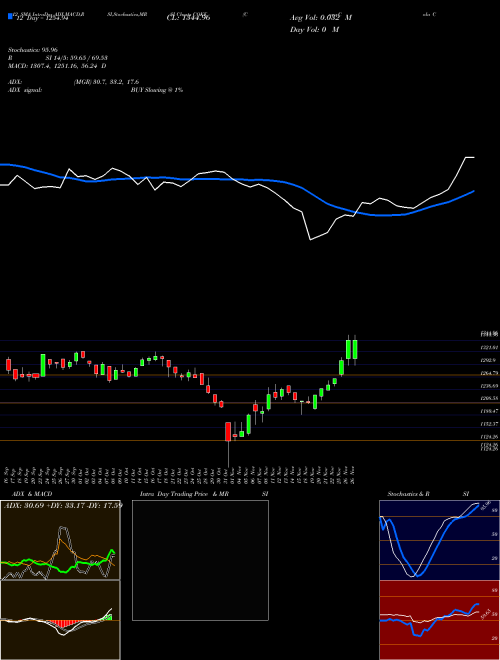Viewport: 500px width, 660px height.
Task: Click the 1292.9 price axis label
Action: click(x=488, y=360)
